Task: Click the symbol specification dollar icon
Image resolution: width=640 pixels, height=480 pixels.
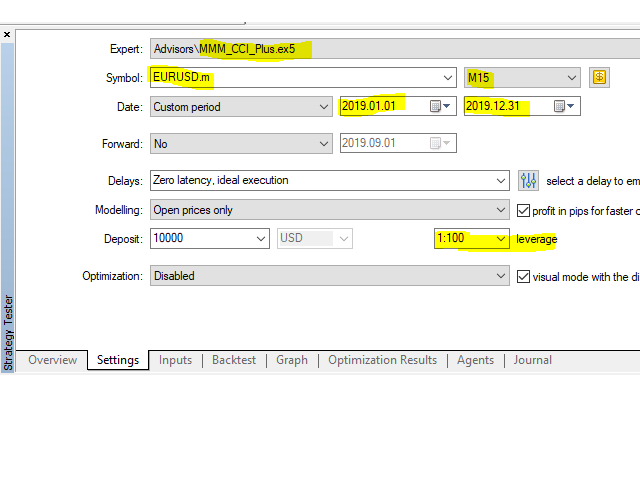Action: [599, 78]
